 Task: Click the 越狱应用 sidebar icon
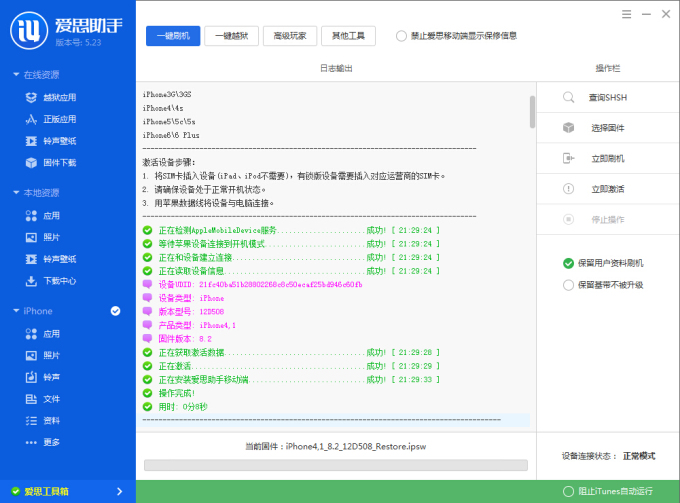point(32,97)
